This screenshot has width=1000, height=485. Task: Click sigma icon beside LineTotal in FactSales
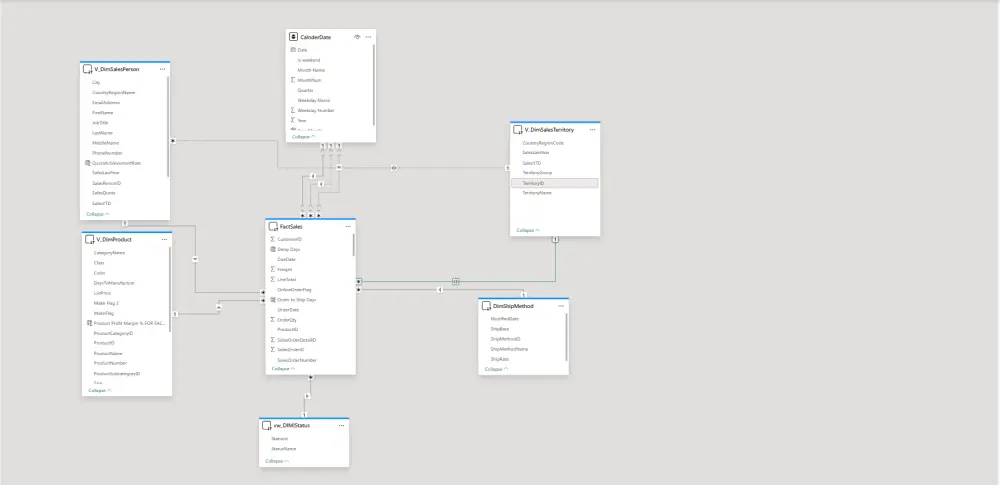tap(273, 280)
